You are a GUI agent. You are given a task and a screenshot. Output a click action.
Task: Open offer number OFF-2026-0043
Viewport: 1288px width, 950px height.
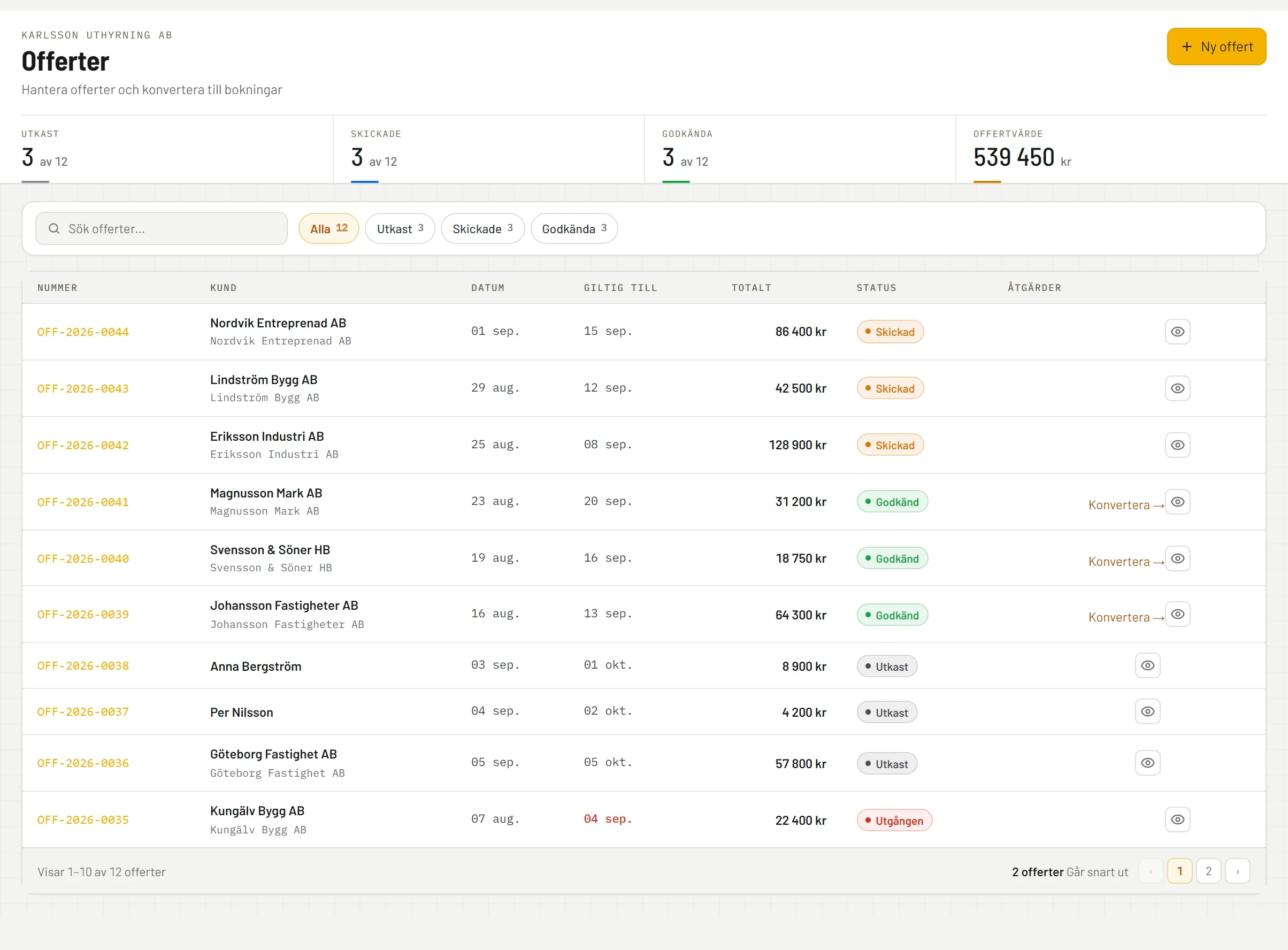tap(83, 389)
